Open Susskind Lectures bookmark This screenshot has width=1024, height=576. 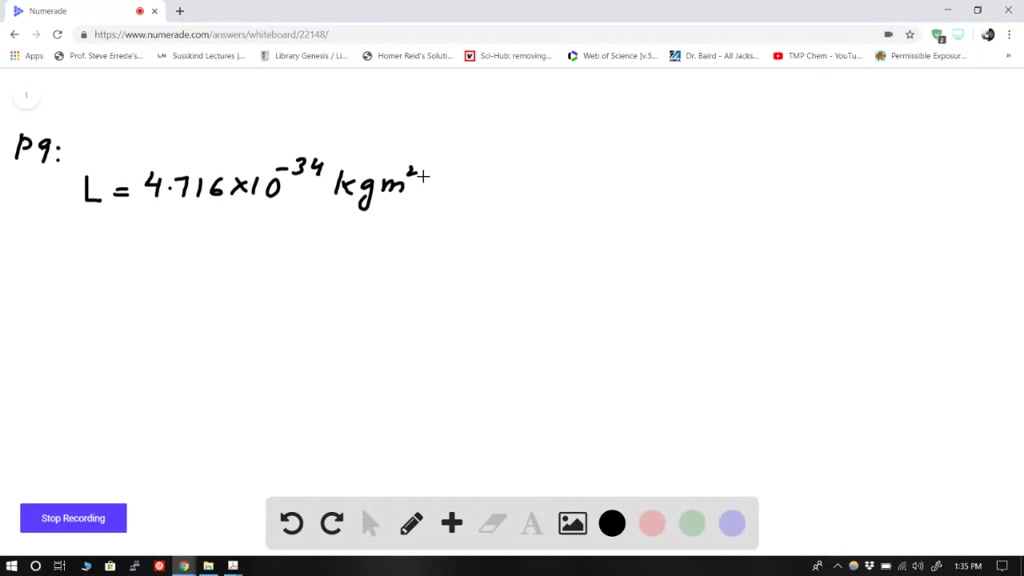pyautogui.click(x=201, y=56)
